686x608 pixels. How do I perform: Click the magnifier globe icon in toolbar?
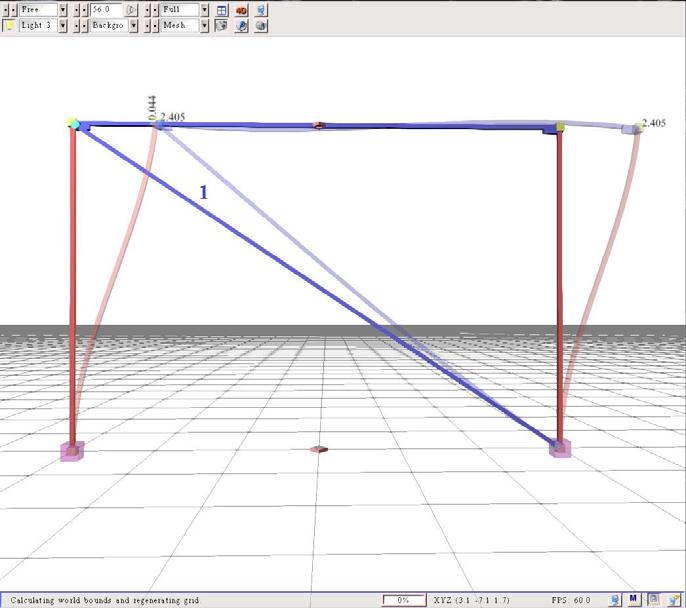tap(241, 25)
